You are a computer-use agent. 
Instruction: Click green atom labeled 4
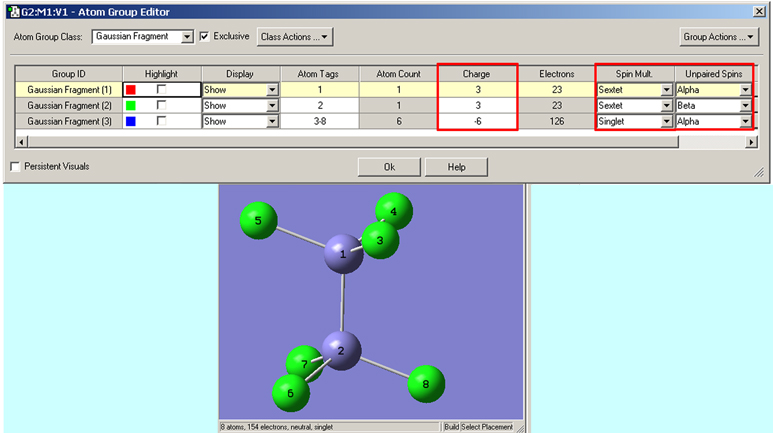pos(395,211)
